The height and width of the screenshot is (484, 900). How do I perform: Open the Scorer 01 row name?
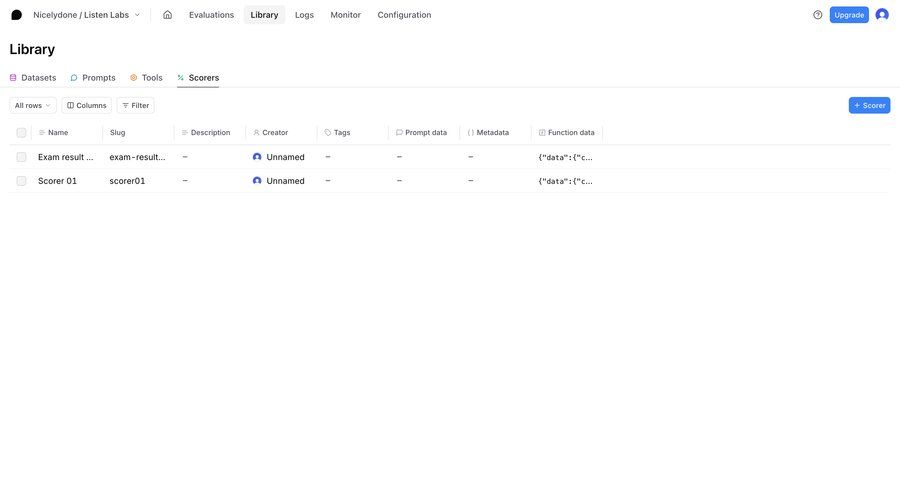tap(57, 181)
